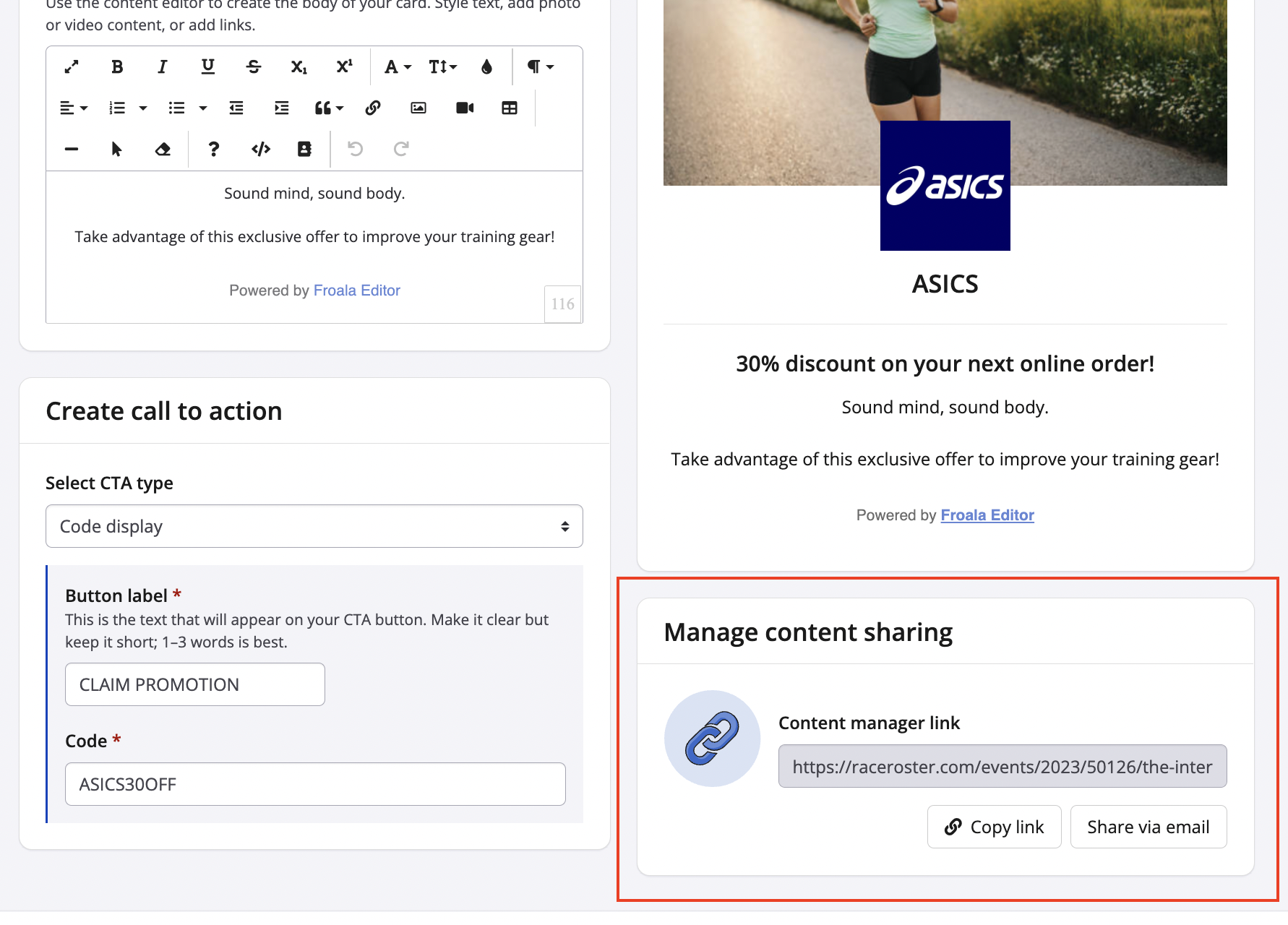Apply italic formatting to text

[x=163, y=67]
